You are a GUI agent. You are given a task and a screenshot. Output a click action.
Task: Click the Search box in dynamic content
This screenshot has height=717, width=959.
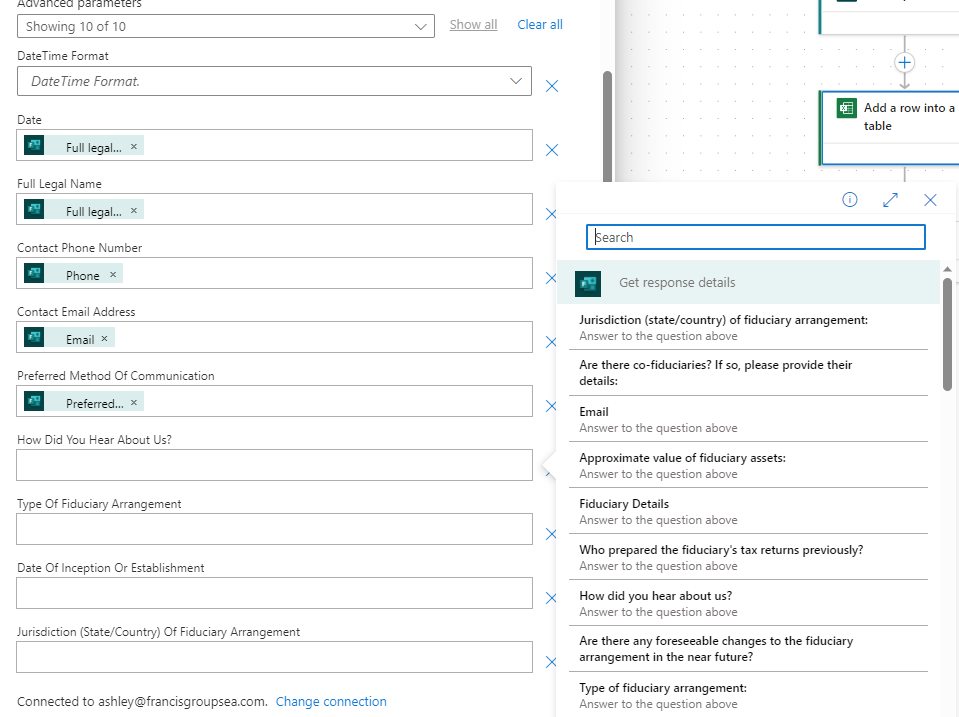click(755, 237)
